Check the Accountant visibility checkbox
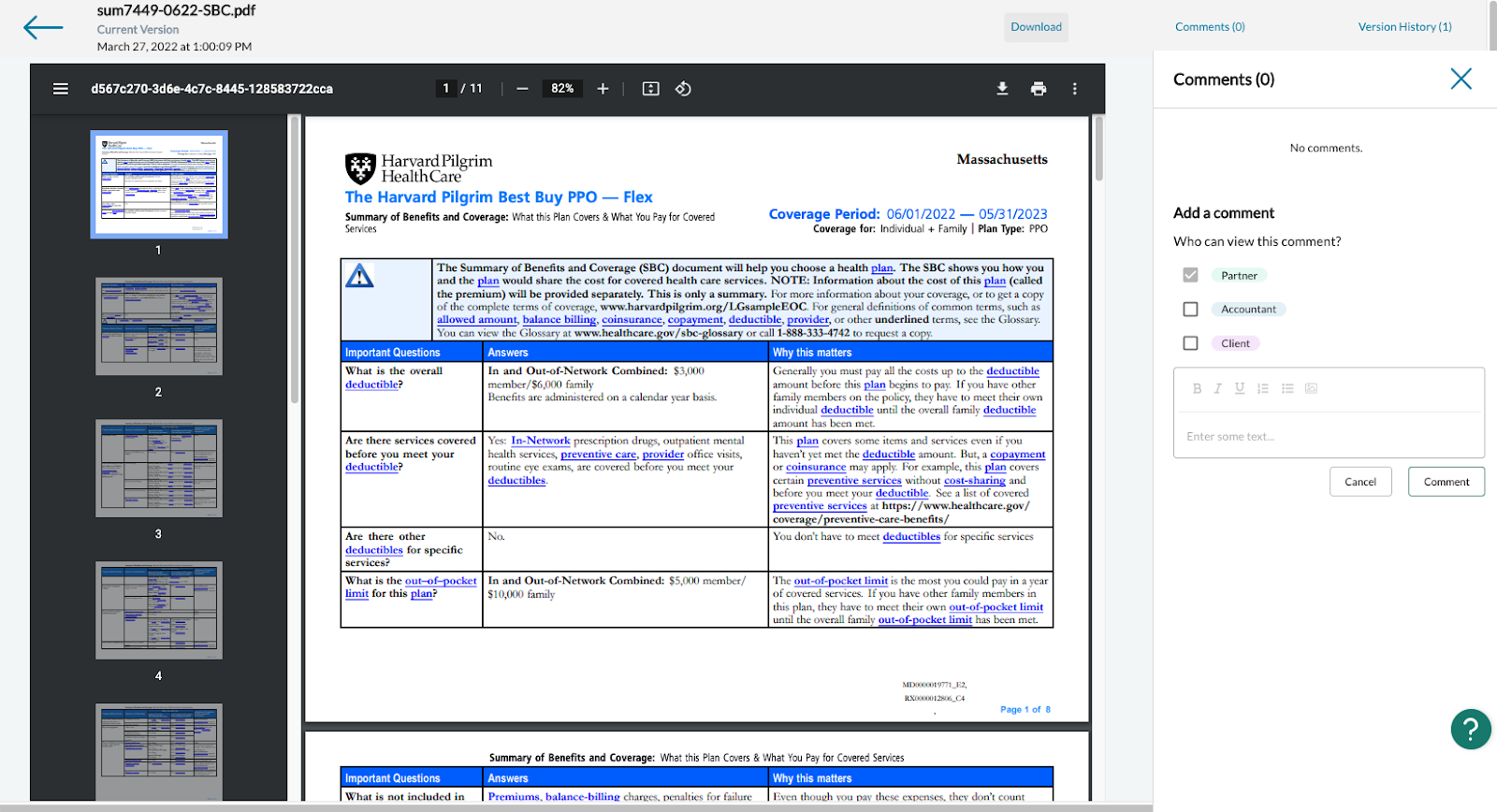 click(1190, 309)
